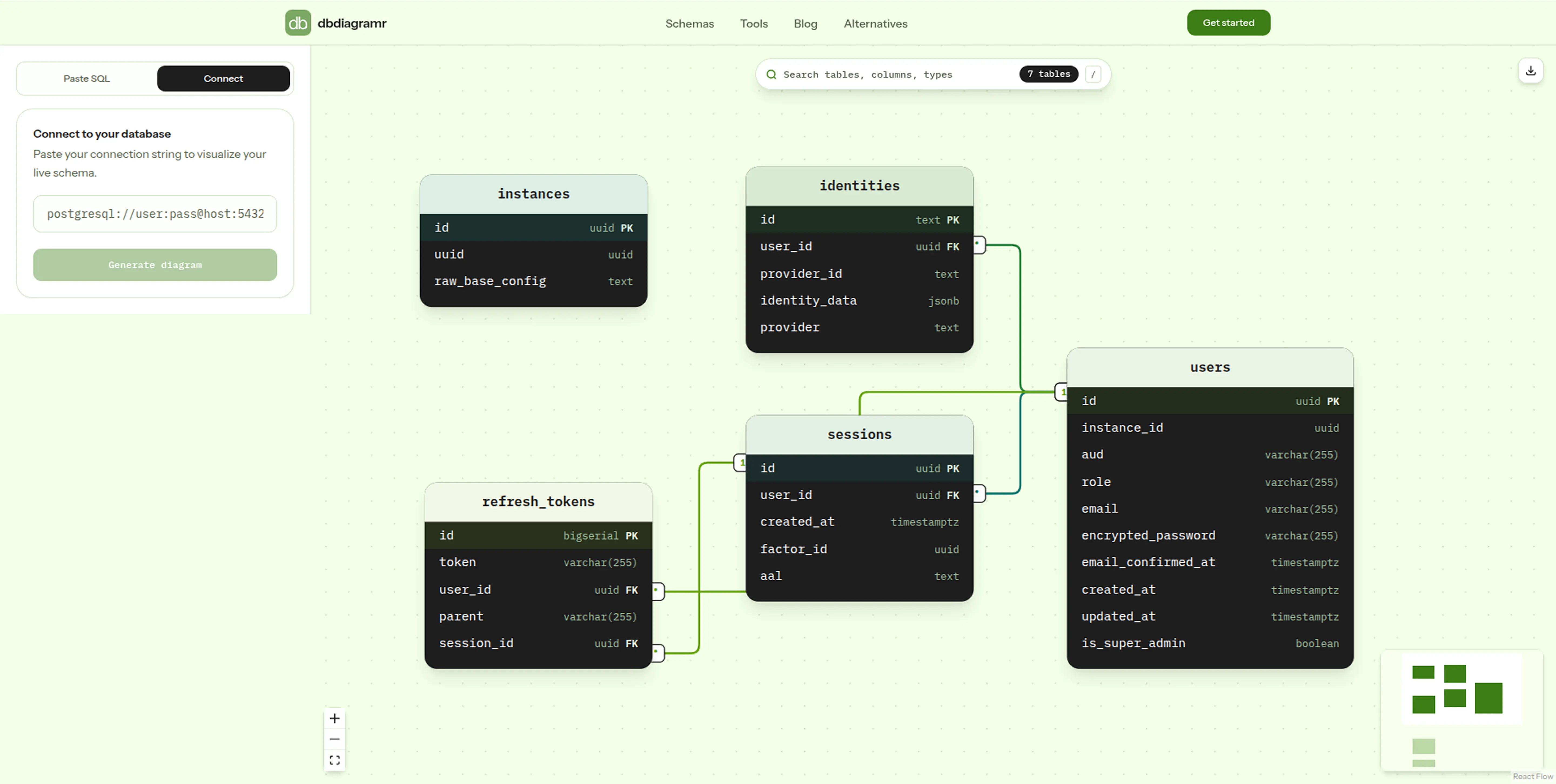Screen dimensions: 1556x784
Task: Click the Get started button
Action: 1228,23
